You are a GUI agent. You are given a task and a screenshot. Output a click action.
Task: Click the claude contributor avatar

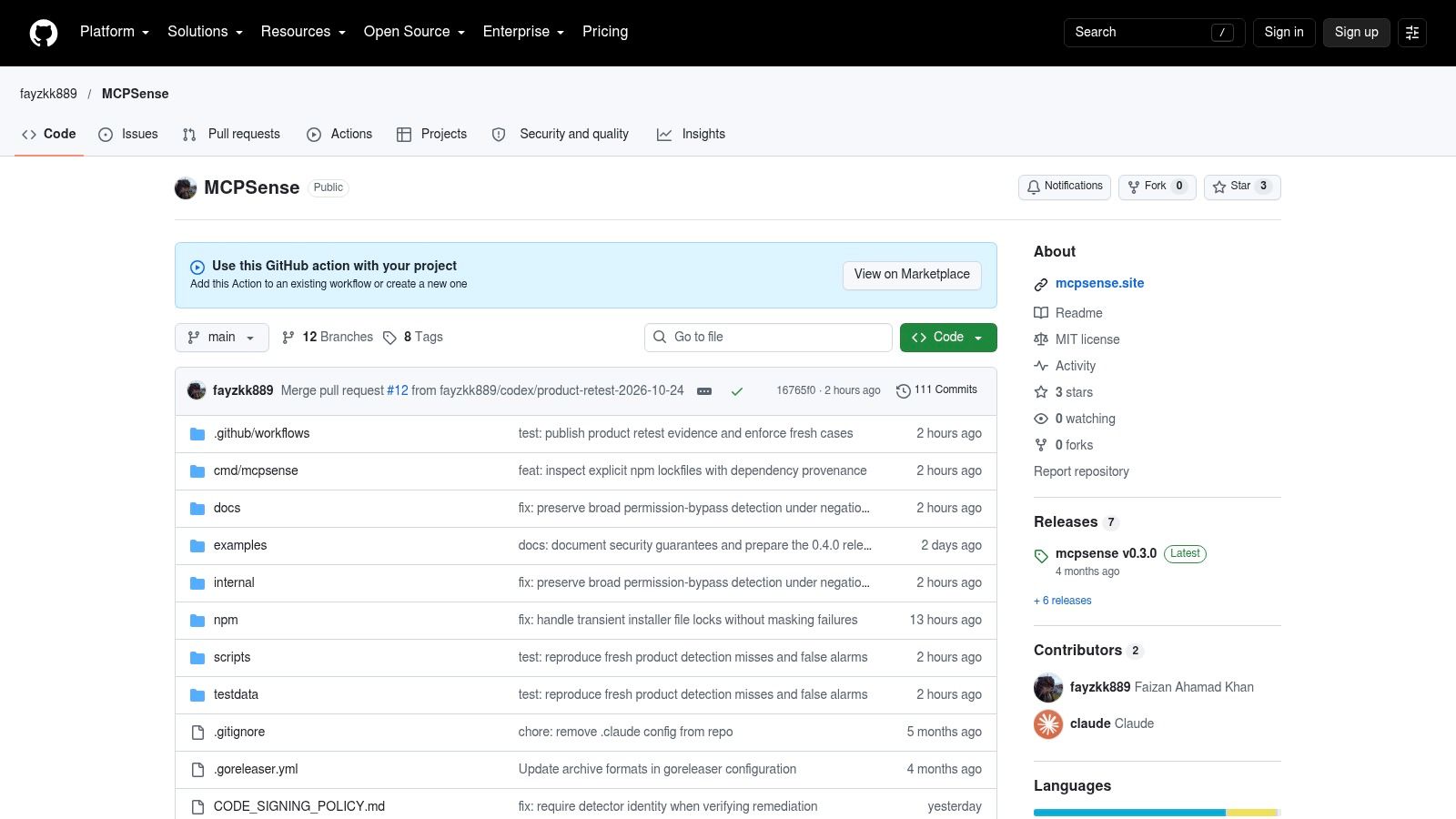tap(1048, 724)
